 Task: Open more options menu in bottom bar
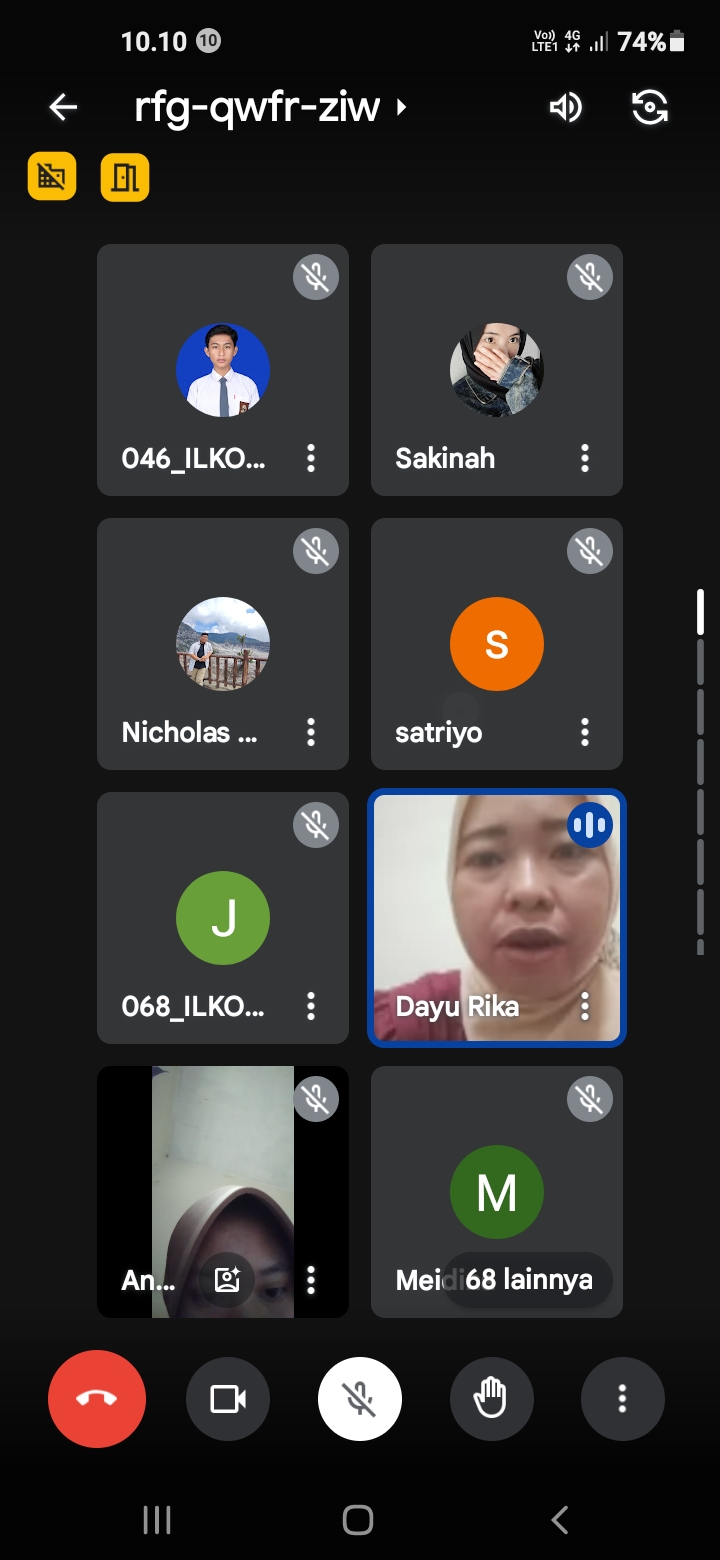[622, 1398]
